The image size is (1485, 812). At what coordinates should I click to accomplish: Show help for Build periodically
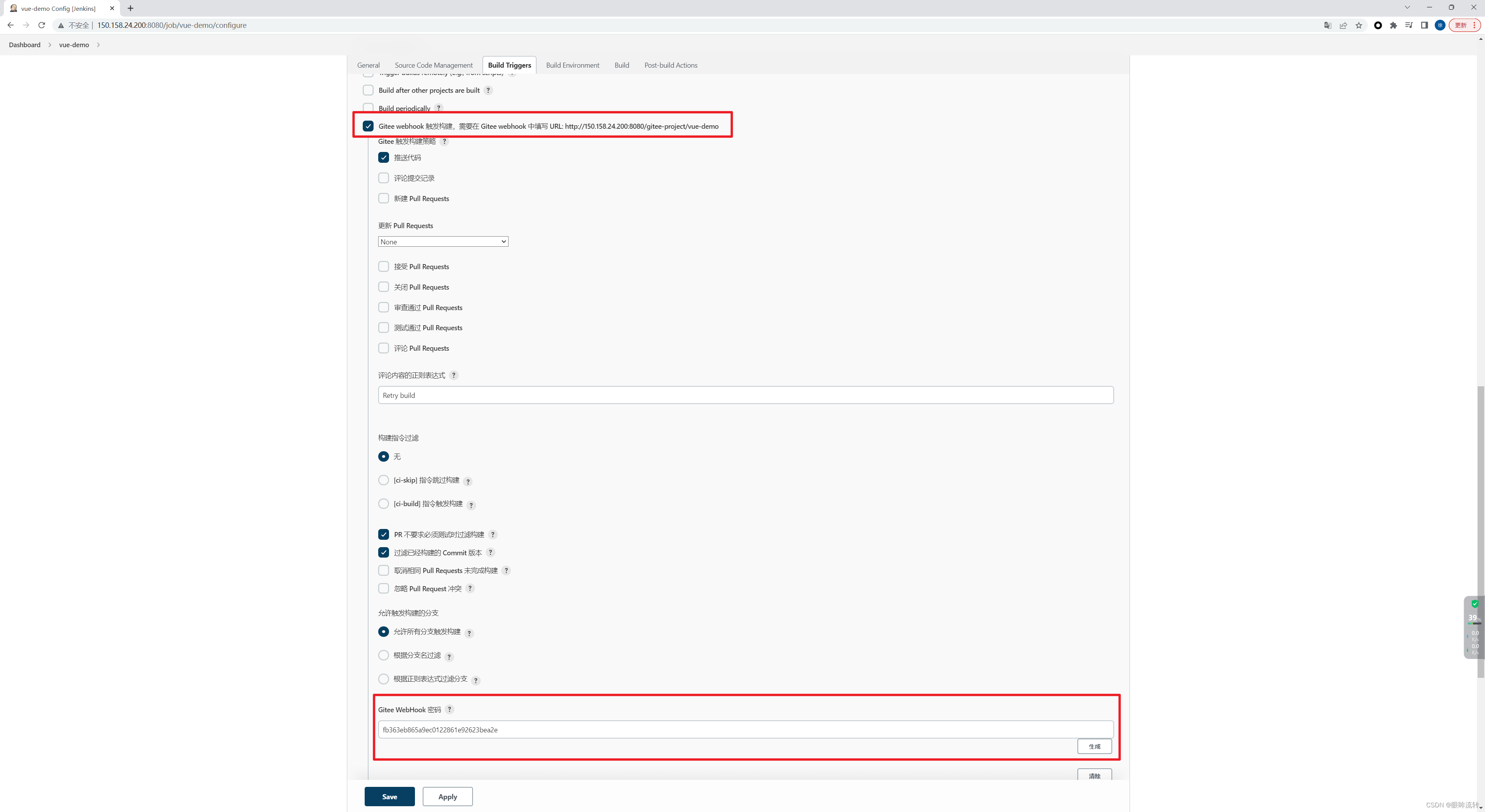[x=439, y=108]
